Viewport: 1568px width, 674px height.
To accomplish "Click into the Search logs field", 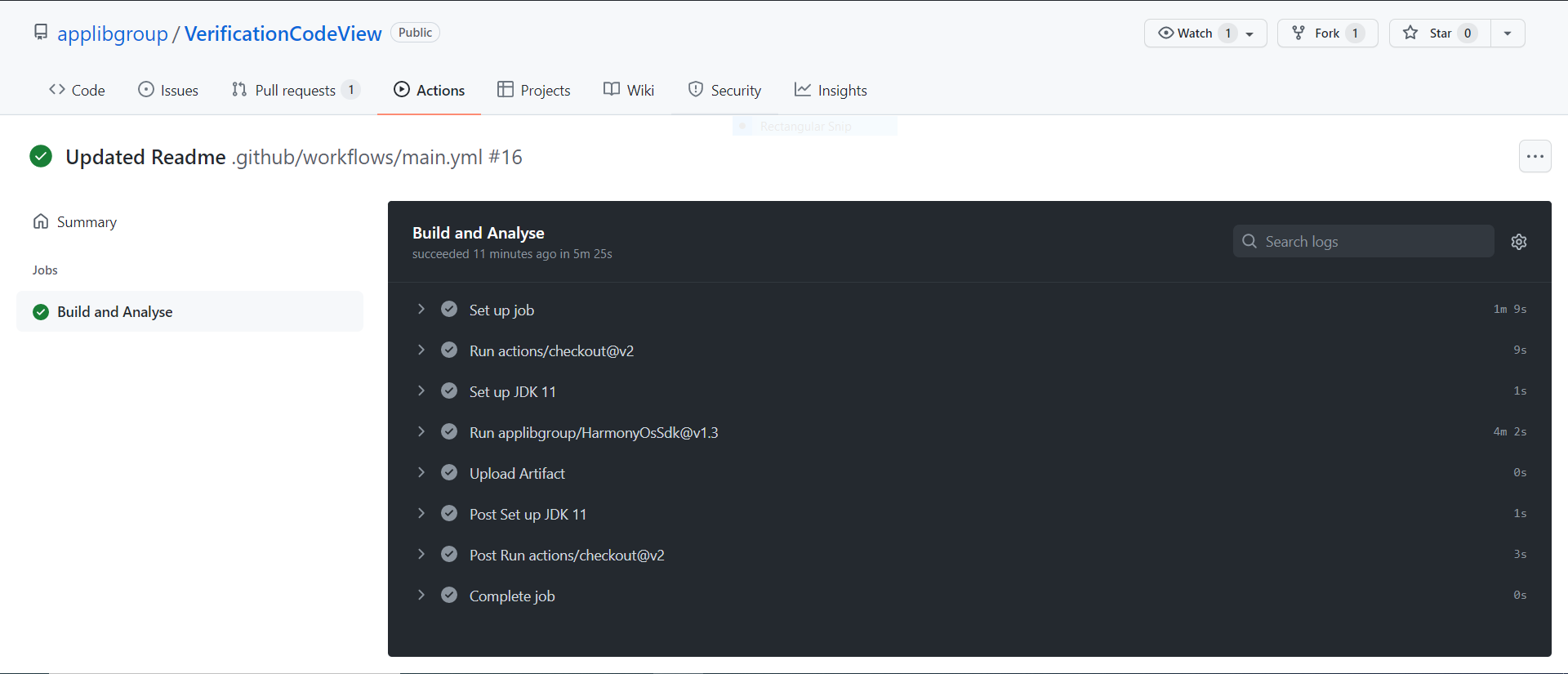I will point(1364,241).
